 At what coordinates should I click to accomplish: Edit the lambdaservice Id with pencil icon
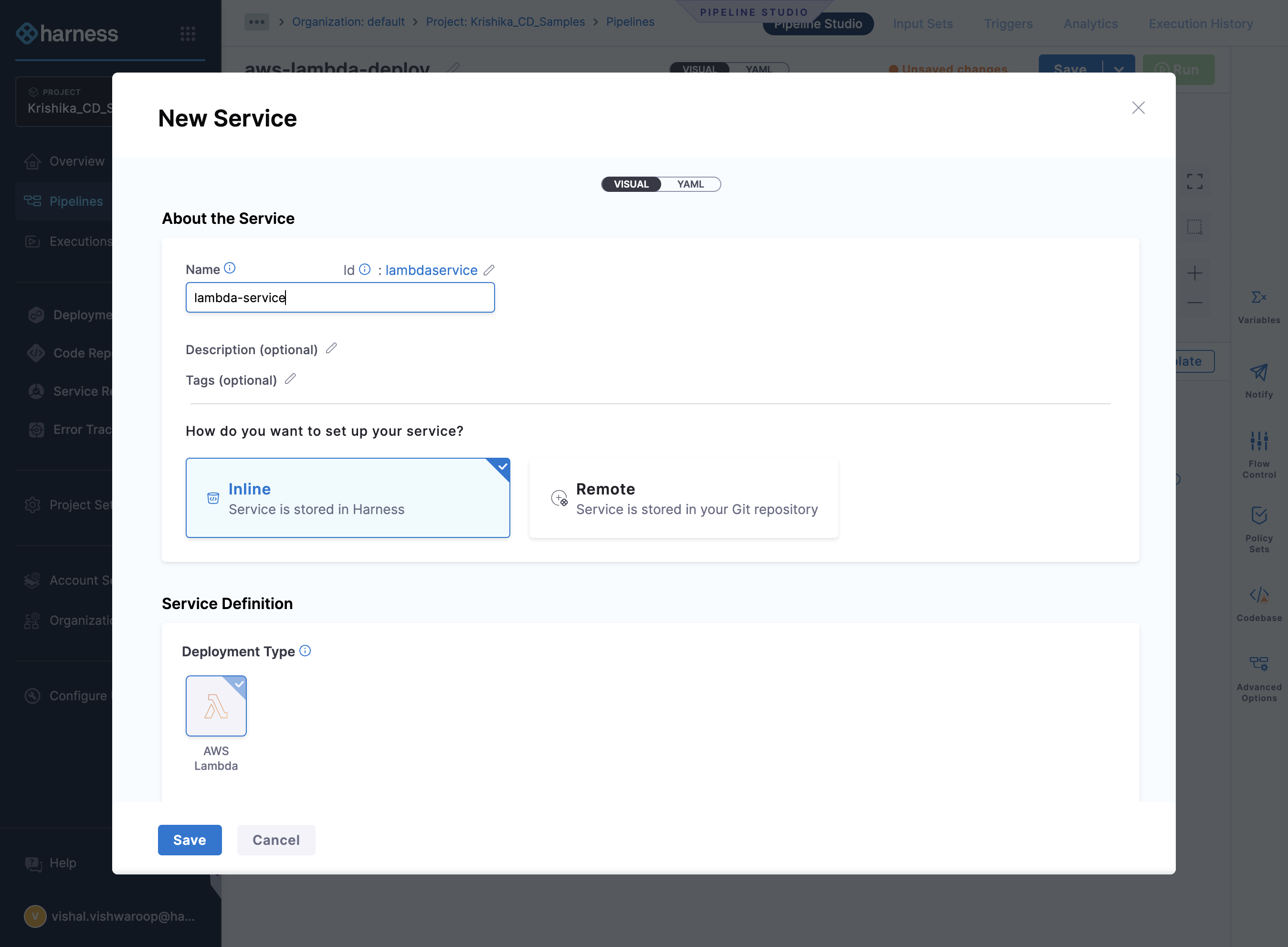pyautogui.click(x=489, y=270)
